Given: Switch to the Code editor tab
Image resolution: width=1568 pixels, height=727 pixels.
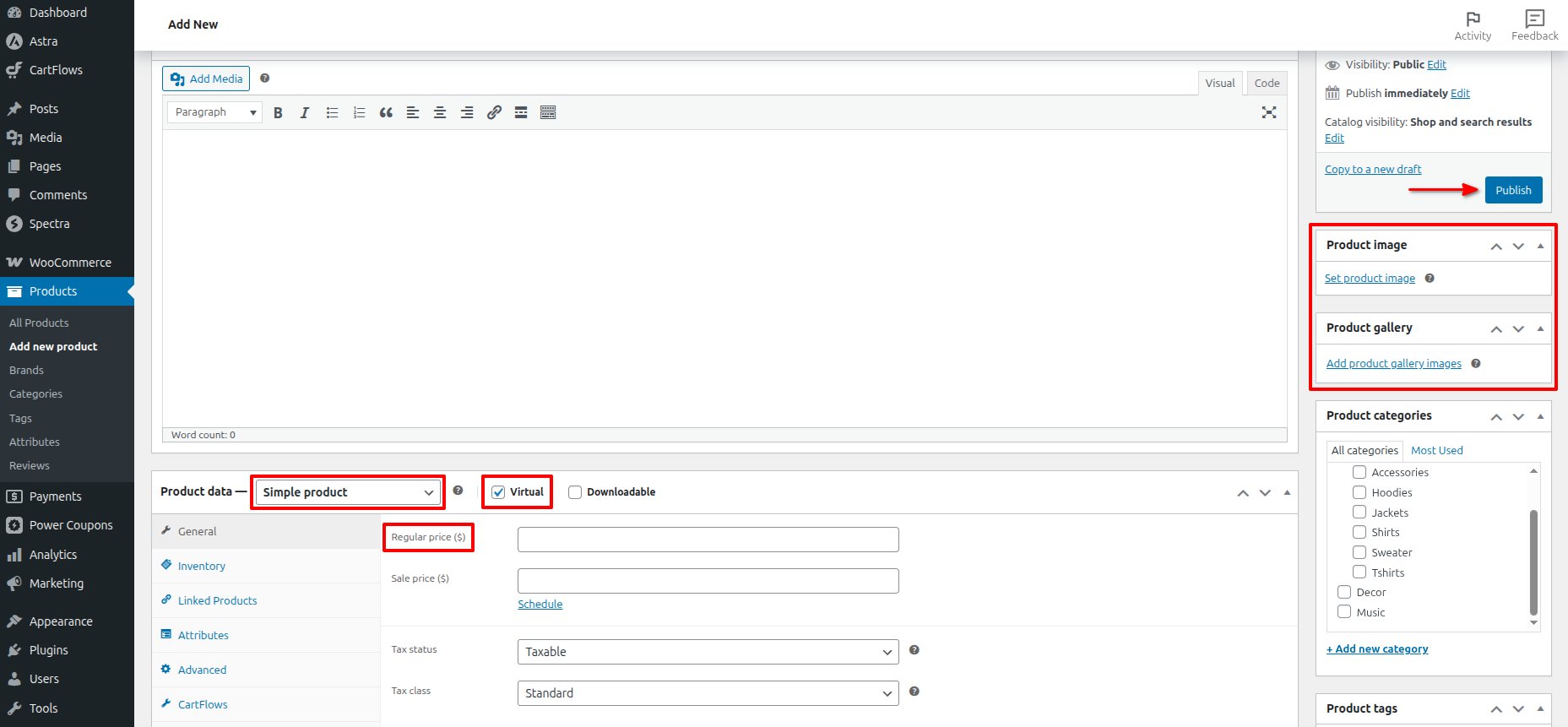Looking at the screenshot, I should 1267,83.
